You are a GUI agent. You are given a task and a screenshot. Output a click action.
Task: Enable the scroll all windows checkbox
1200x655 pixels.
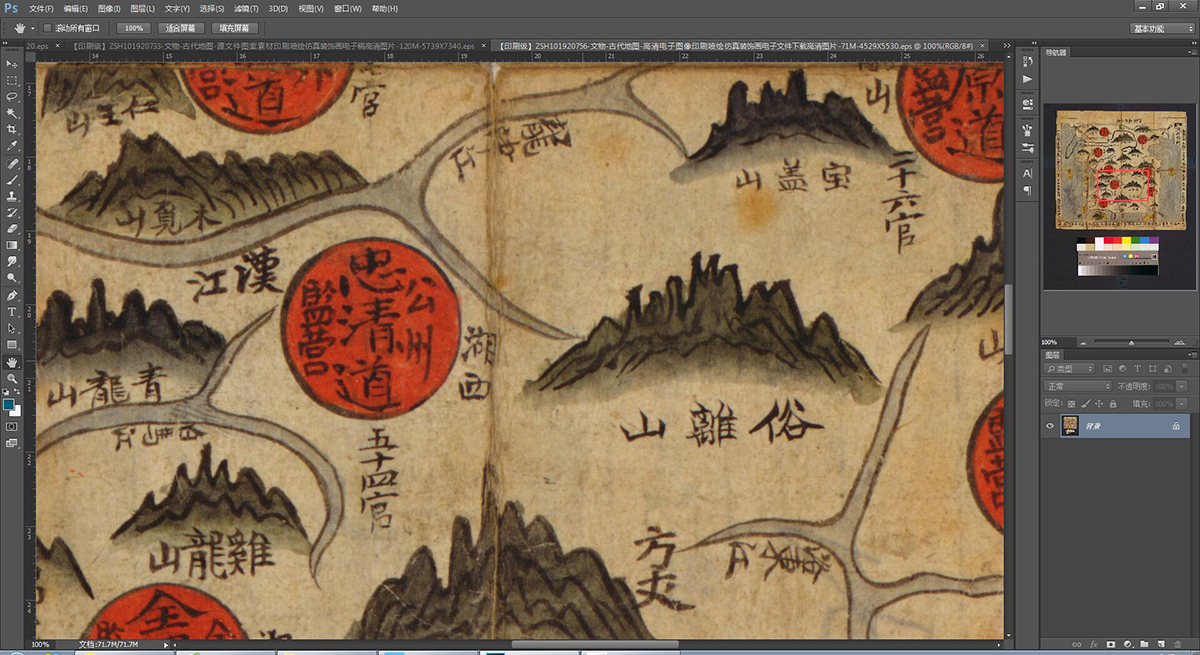point(47,28)
